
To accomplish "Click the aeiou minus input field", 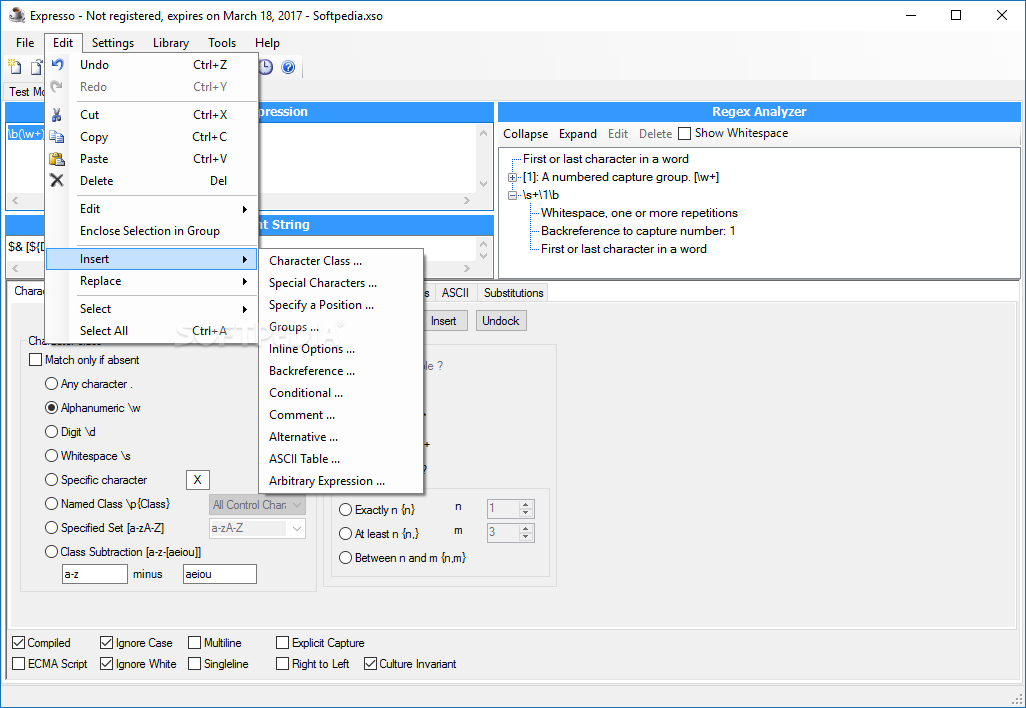I will pyautogui.click(x=220, y=574).
